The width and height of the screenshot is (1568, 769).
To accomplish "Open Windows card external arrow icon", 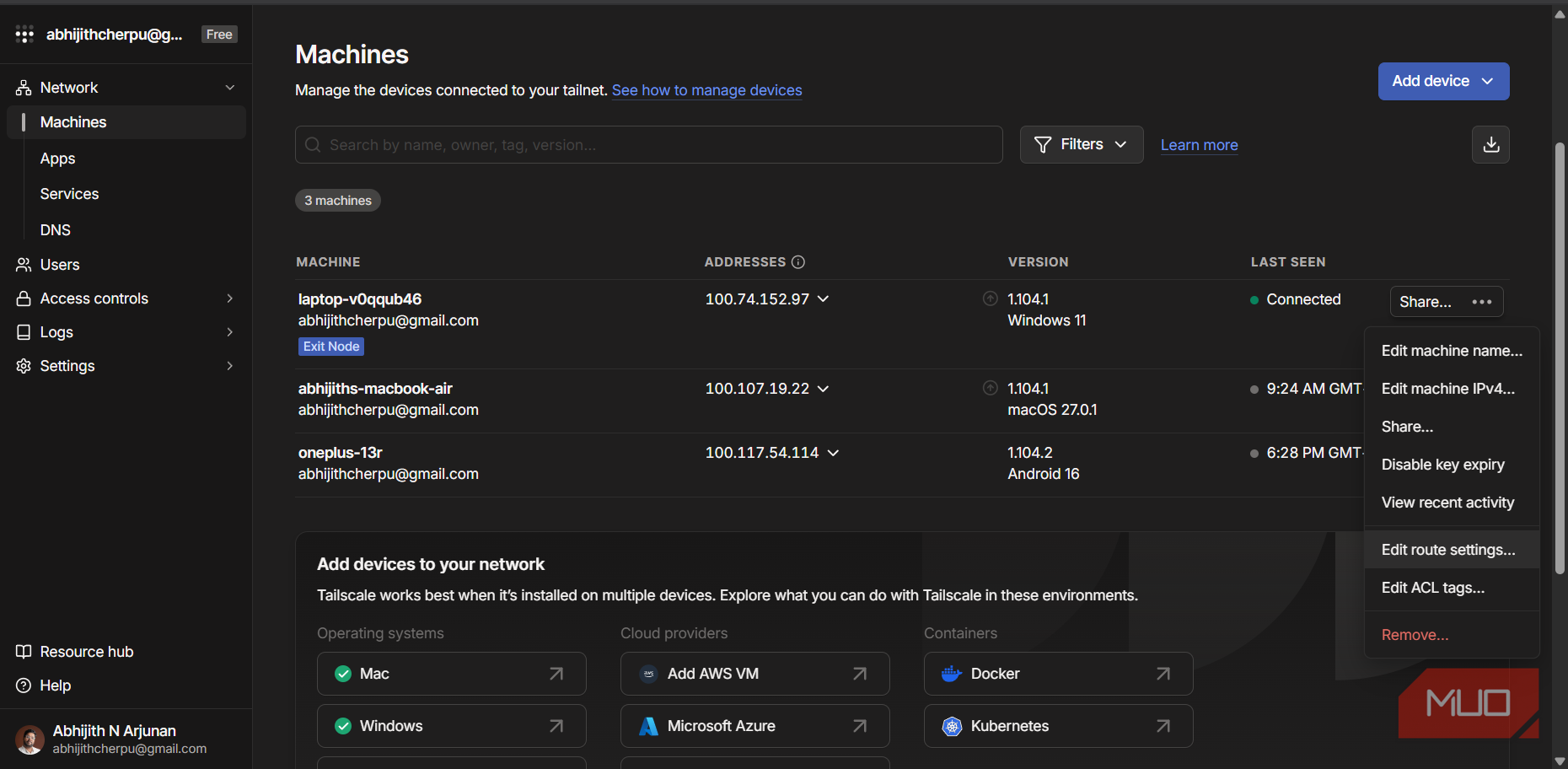I will (556, 726).
